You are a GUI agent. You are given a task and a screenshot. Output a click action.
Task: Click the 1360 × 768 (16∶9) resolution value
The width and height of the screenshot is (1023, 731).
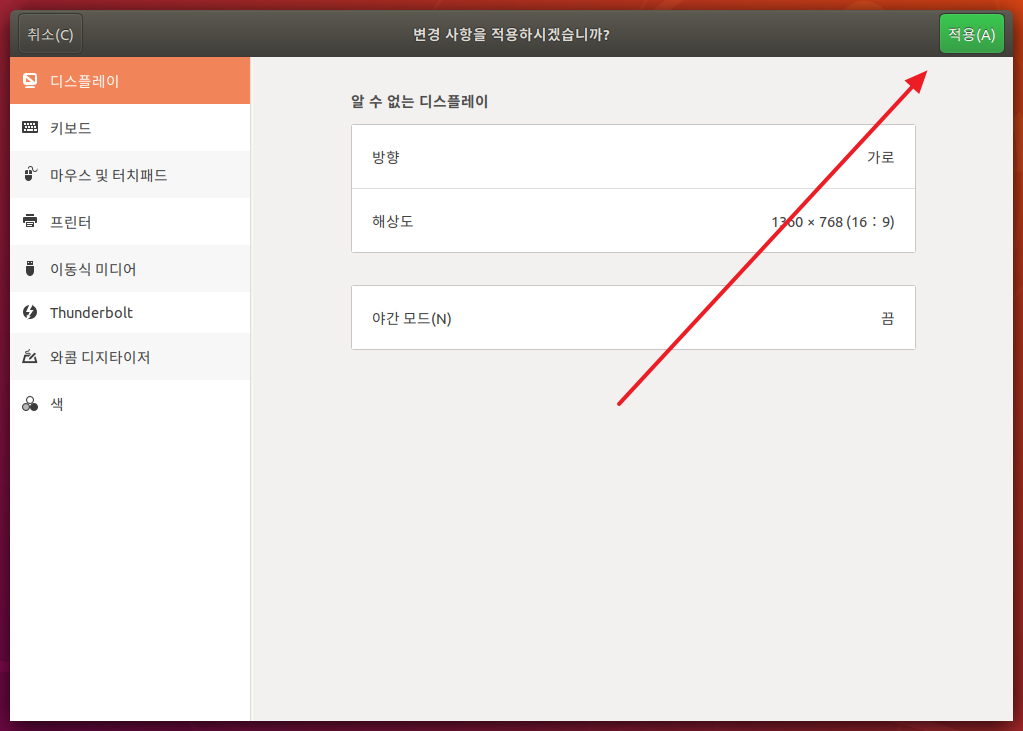(832, 222)
